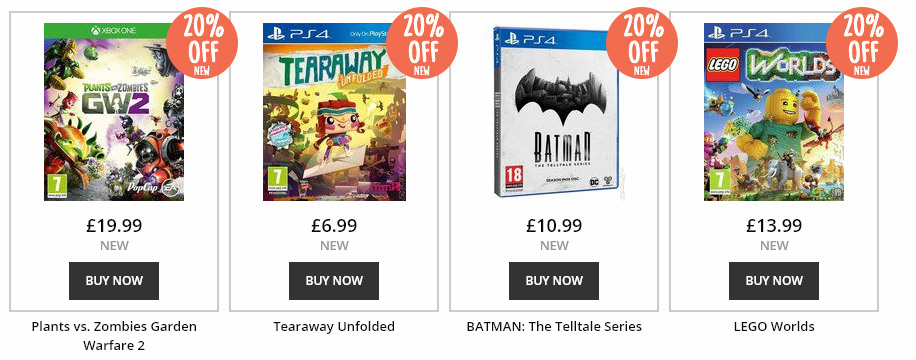Click the £10.99 price on Batman

[554, 225]
